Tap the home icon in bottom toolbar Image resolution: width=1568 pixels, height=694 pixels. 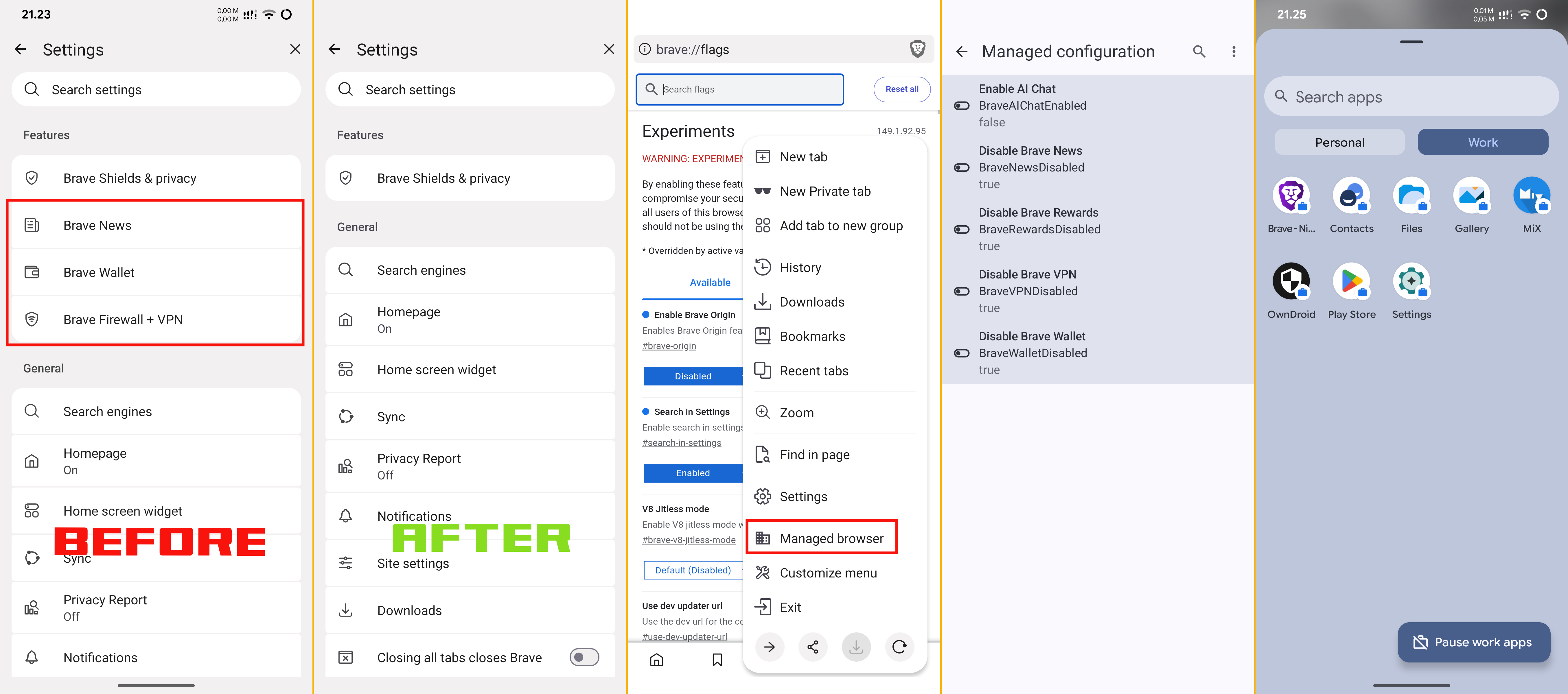[656, 659]
